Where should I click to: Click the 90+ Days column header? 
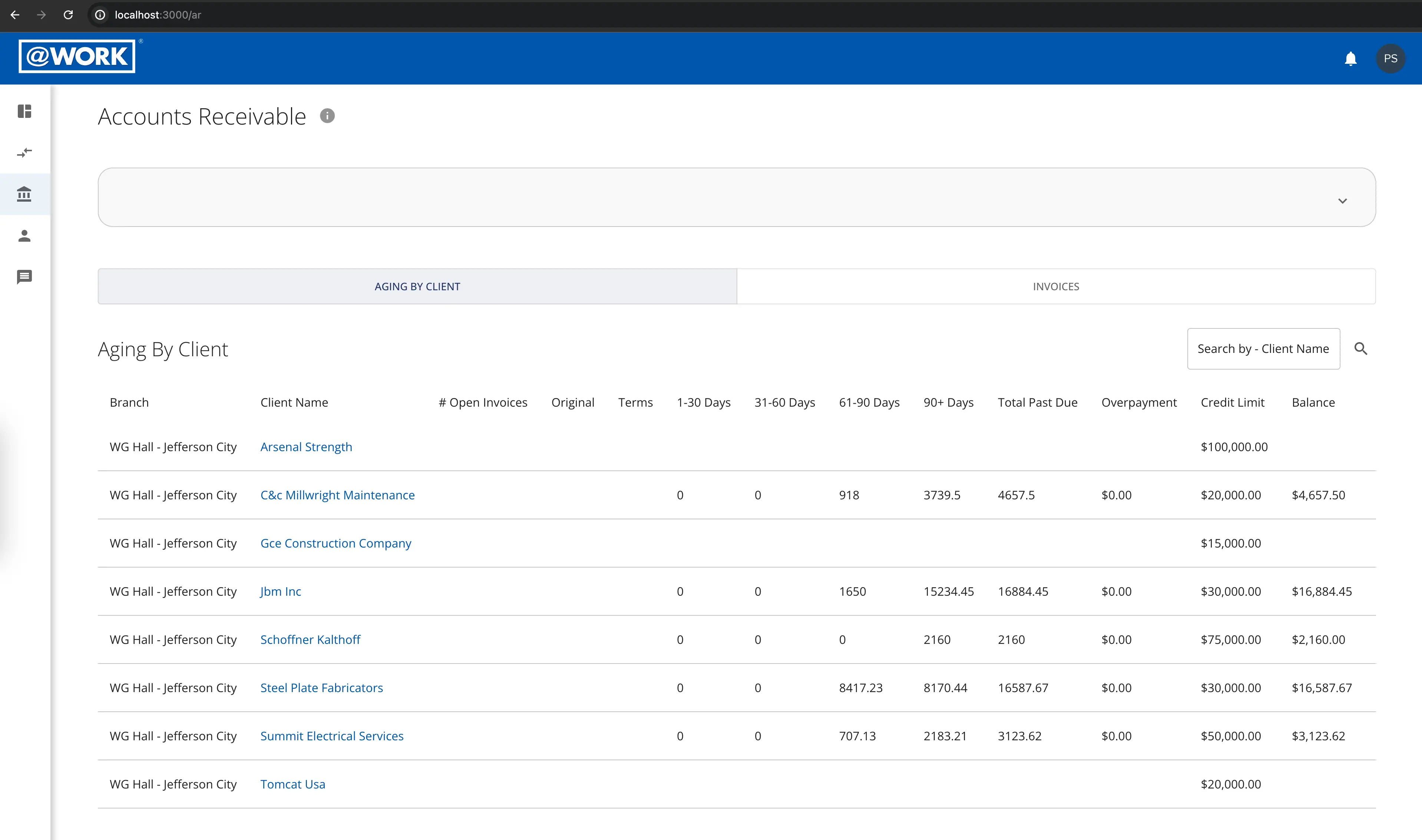tap(948, 403)
